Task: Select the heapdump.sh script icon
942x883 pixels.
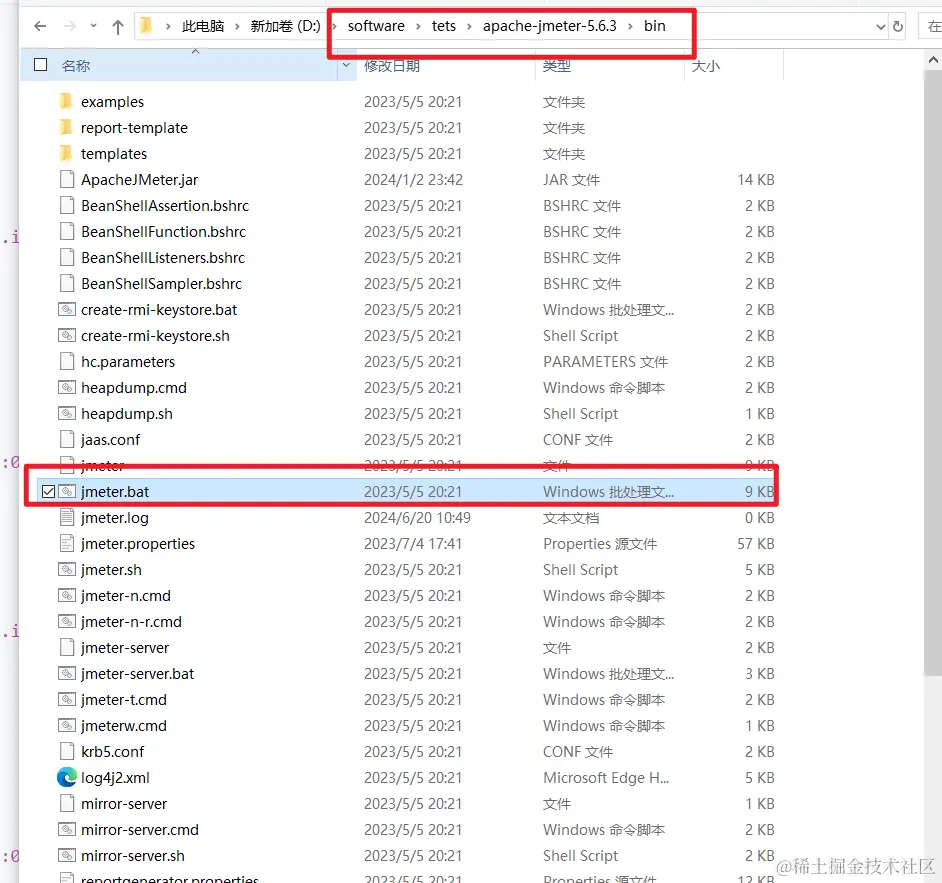Action: point(67,413)
